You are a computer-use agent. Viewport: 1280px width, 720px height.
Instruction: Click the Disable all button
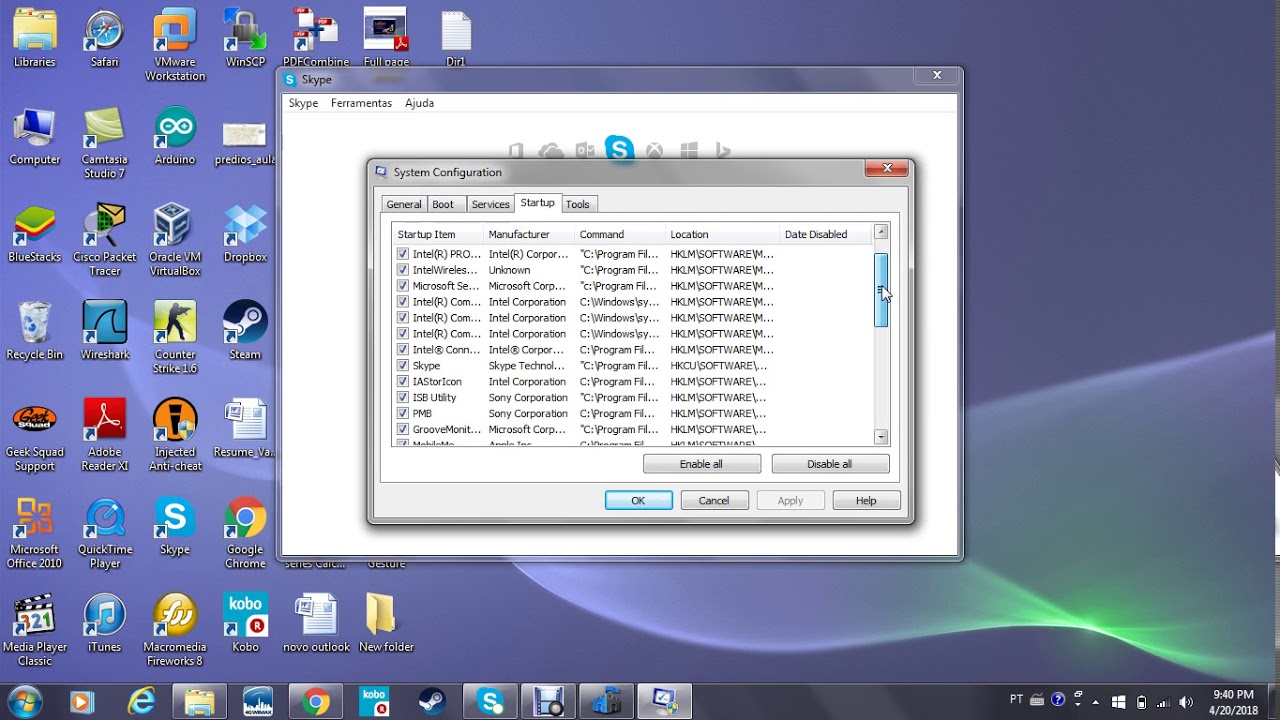[830, 464]
